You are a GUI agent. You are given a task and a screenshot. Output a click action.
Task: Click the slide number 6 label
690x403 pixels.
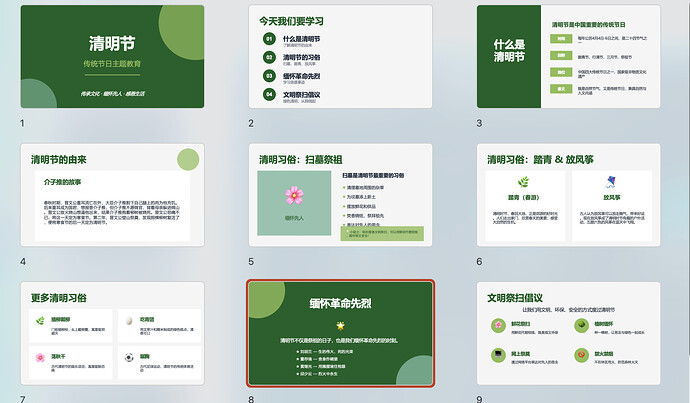tap(479, 262)
